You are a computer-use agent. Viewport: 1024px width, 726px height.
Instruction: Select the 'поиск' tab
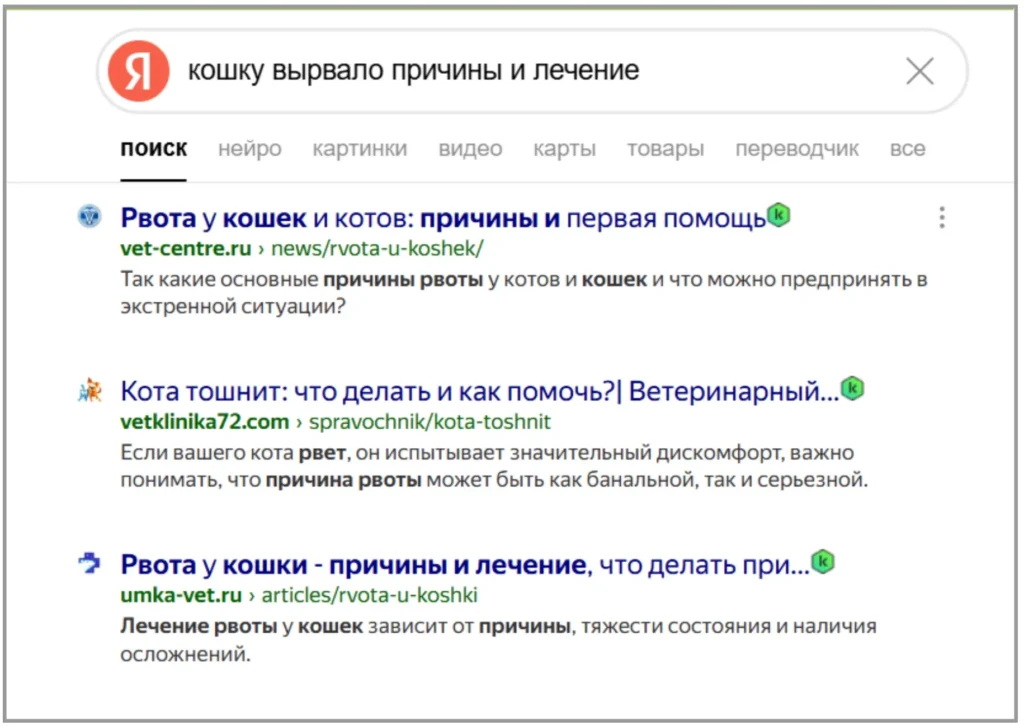[x=153, y=149]
